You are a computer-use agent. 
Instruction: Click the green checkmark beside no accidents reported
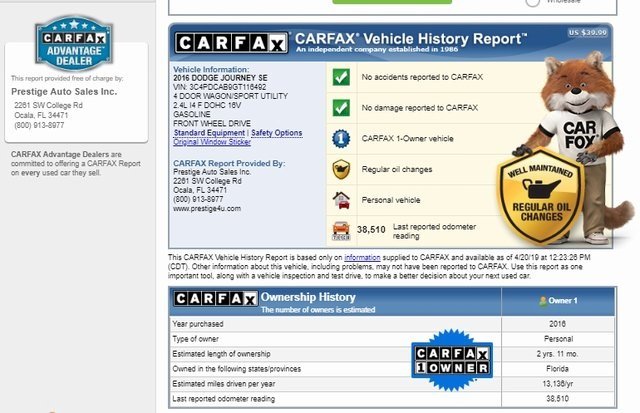tap(341, 76)
